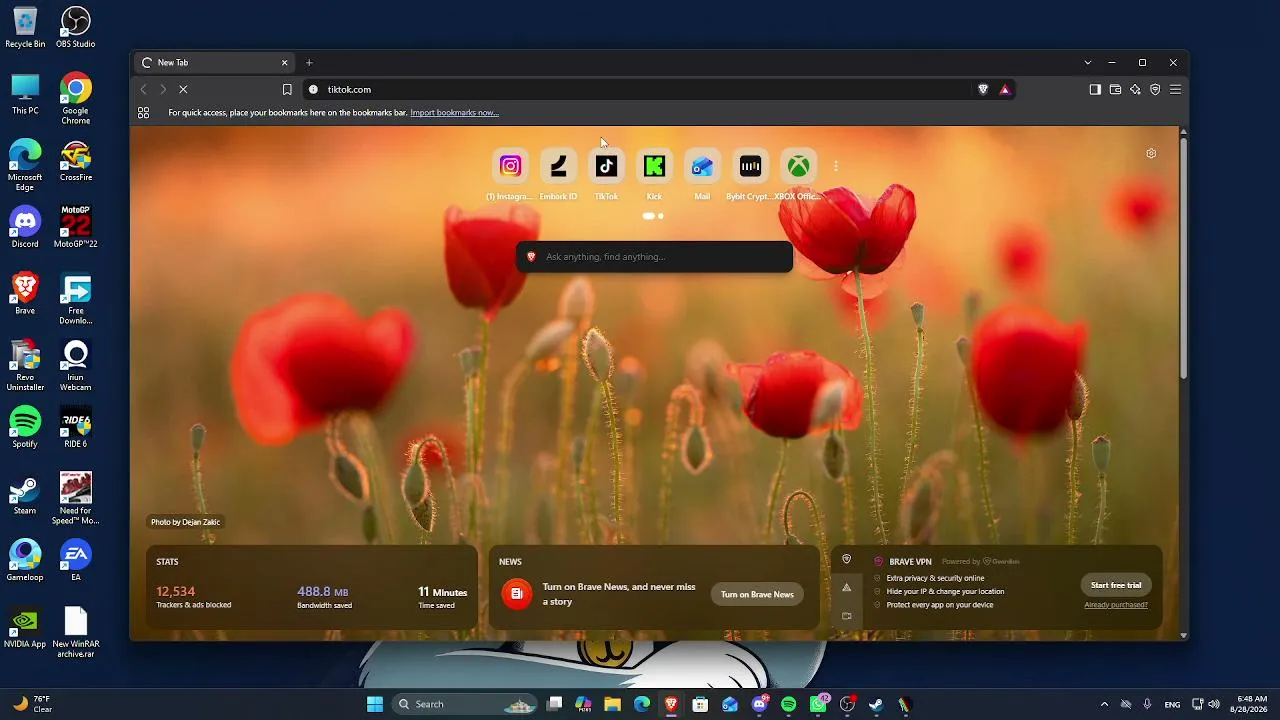Click the Import bookmarks now link

[454, 112]
